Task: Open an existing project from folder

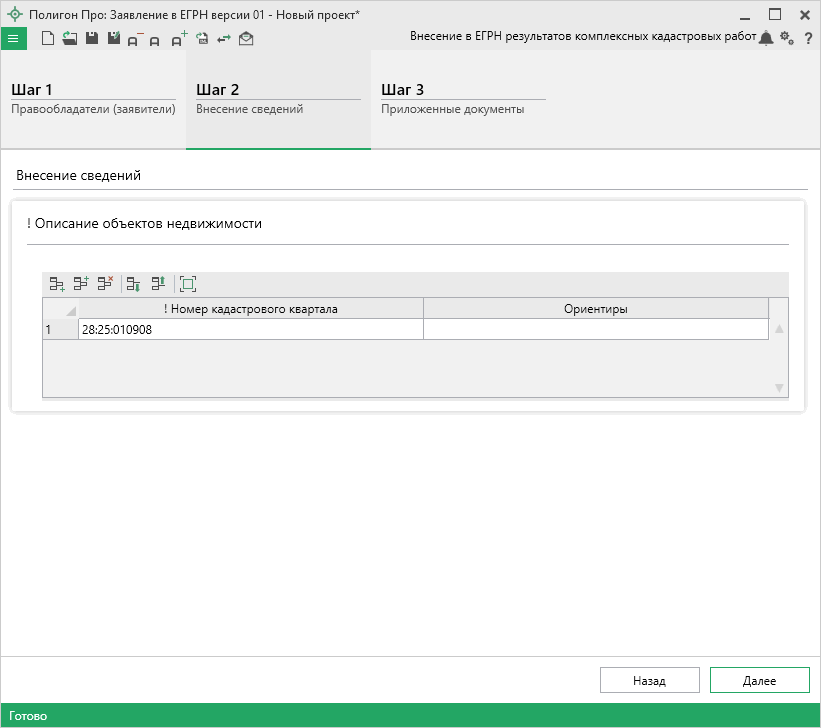Action: tap(70, 38)
